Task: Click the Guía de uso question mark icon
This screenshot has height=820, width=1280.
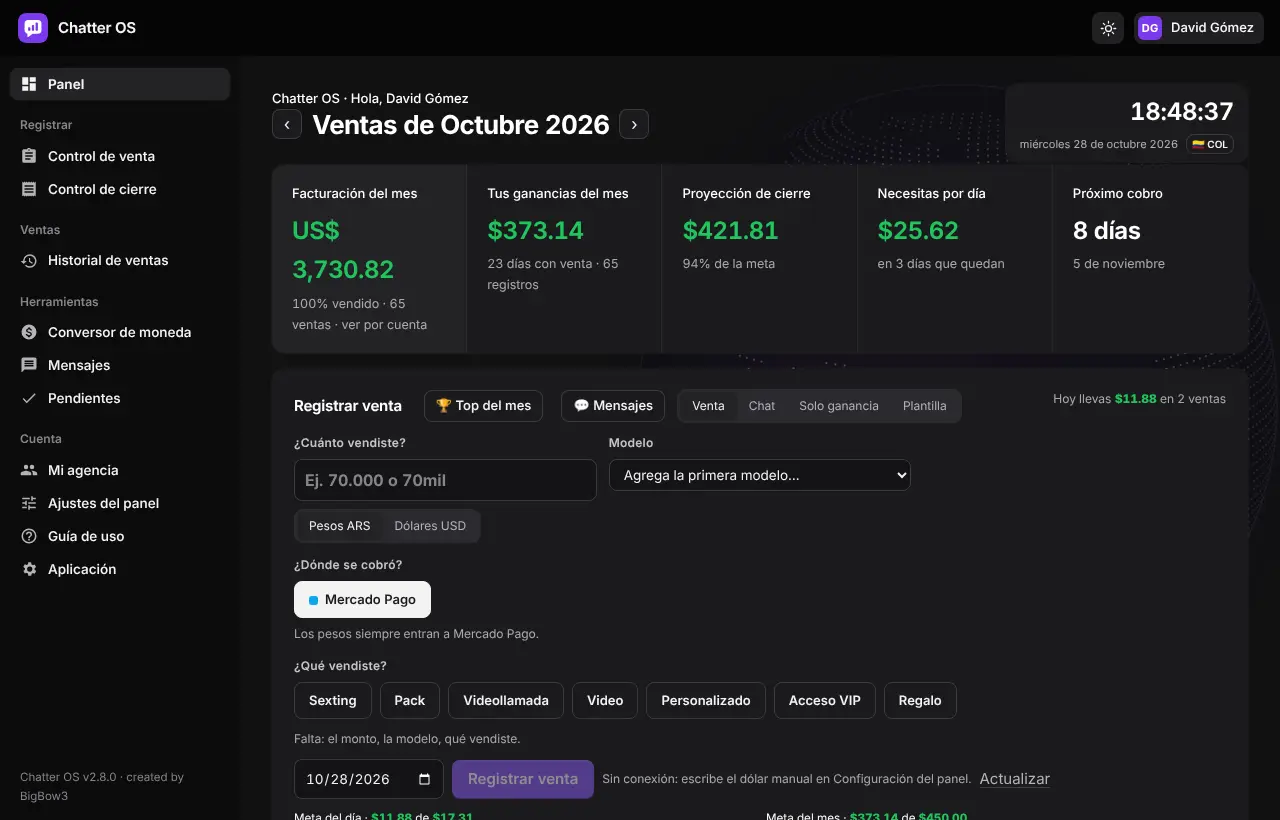Action: 29,536
